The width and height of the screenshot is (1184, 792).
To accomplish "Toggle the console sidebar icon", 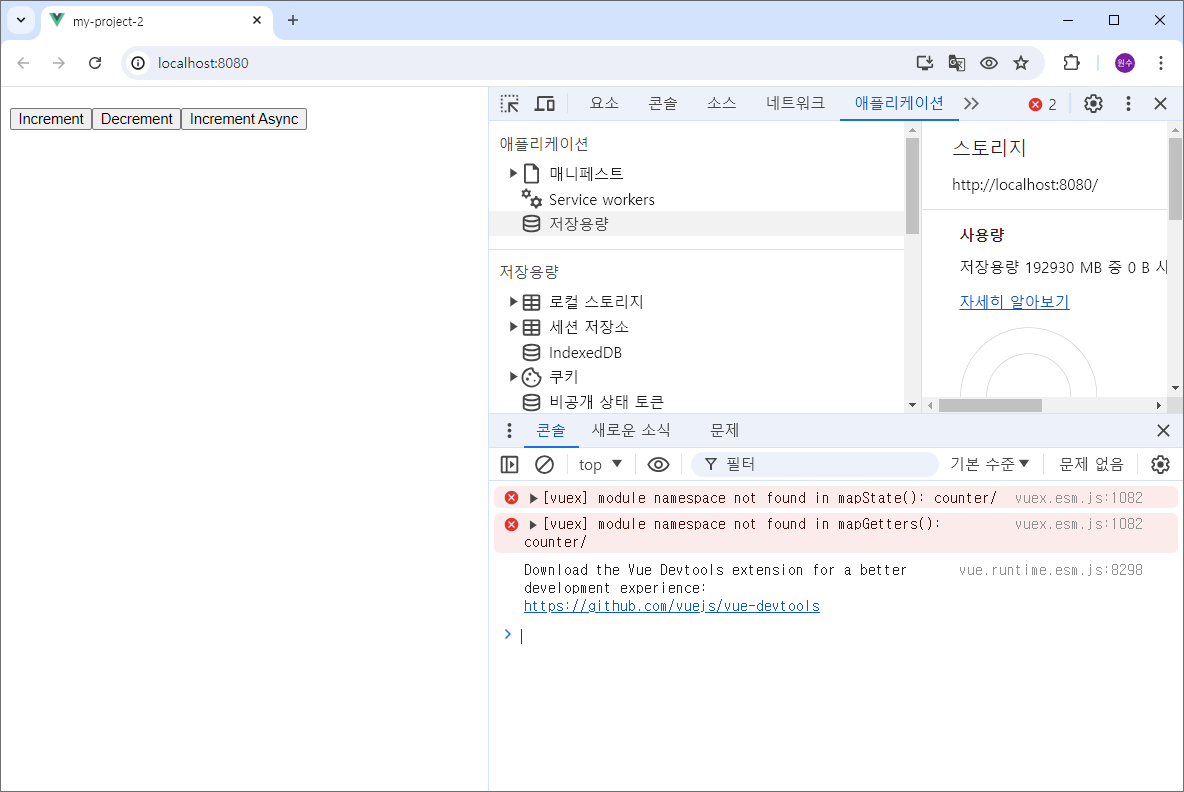I will point(510,464).
